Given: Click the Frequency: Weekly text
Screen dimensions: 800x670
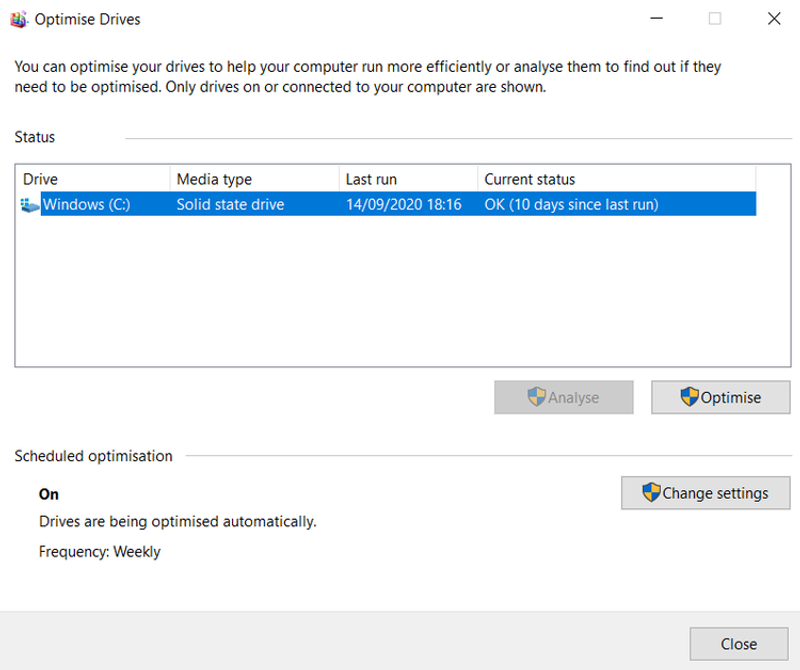Looking at the screenshot, I should click(x=99, y=552).
